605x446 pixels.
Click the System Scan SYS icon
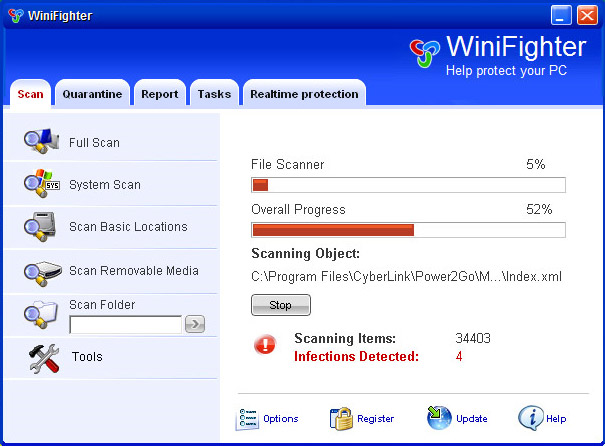coord(42,184)
